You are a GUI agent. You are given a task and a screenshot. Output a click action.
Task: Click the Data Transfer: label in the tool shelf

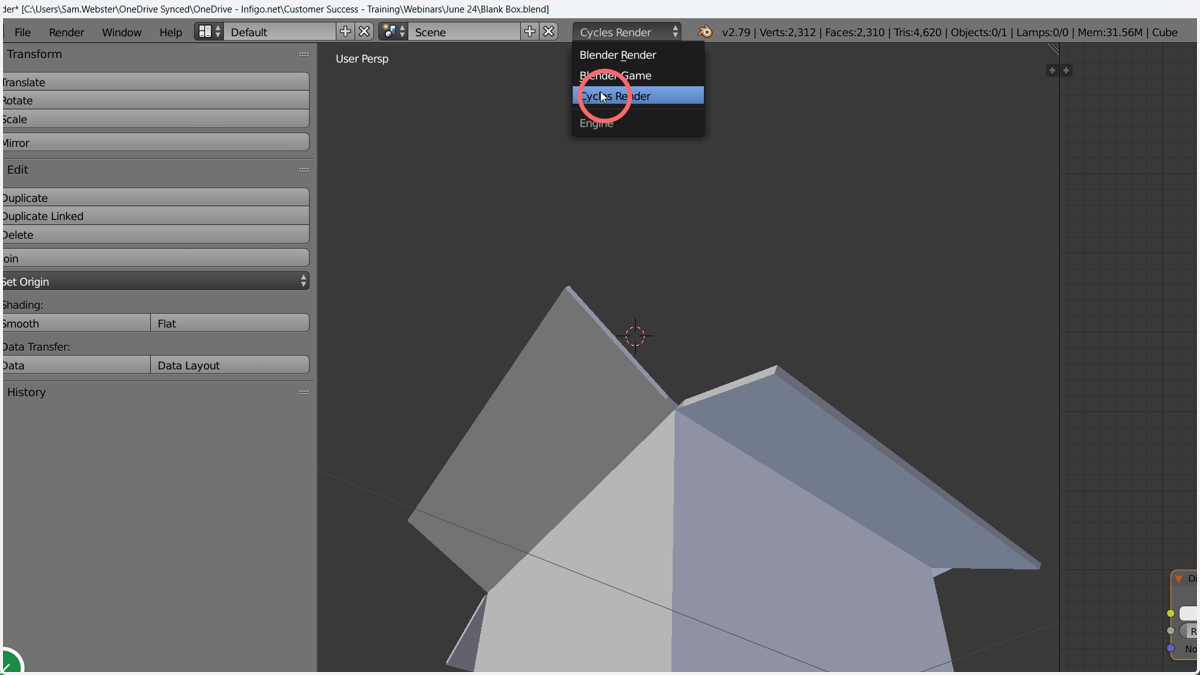point(36,347)
